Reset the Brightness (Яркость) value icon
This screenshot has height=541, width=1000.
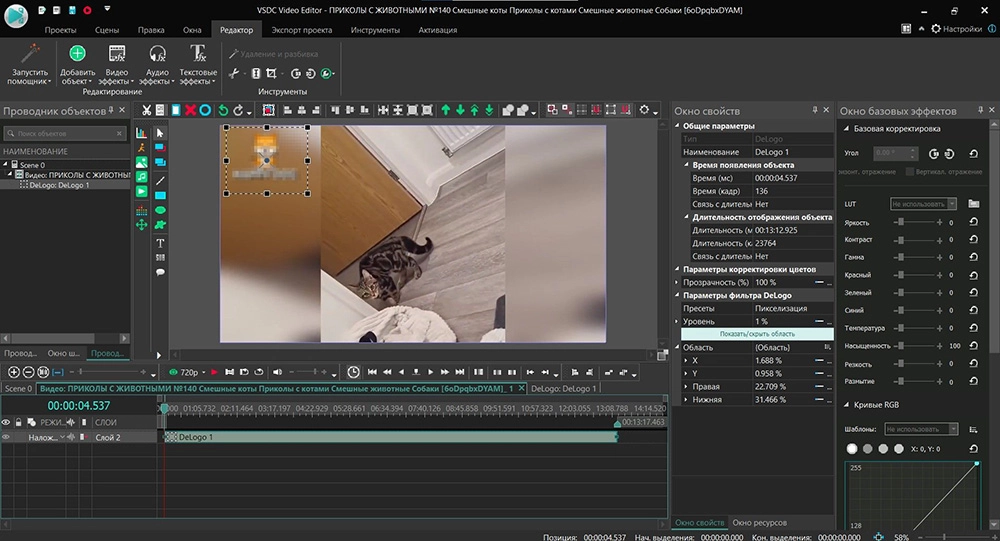pyautogui.click(x=973, y=222)
